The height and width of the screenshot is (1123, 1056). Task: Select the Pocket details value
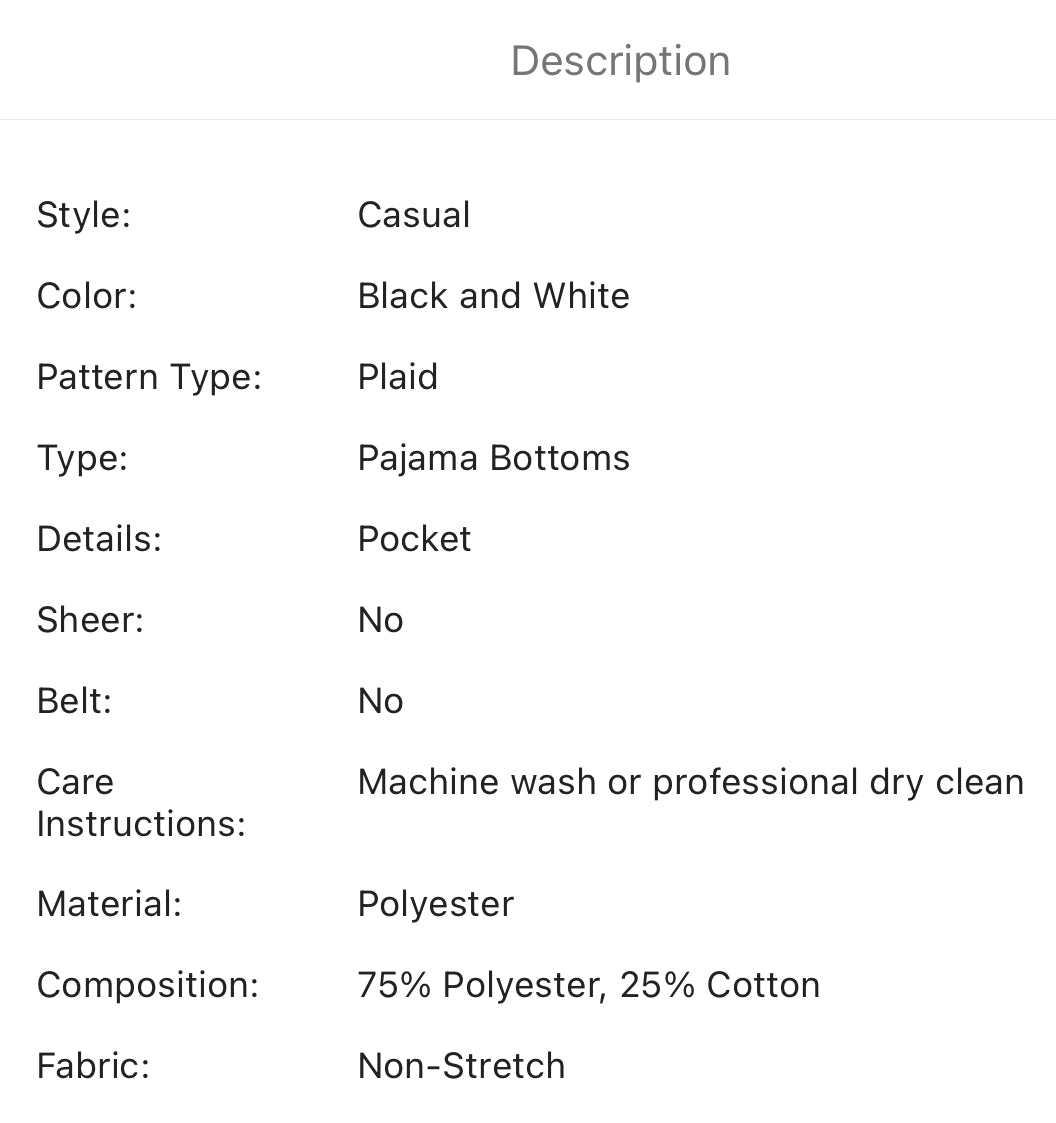(415, 539)
